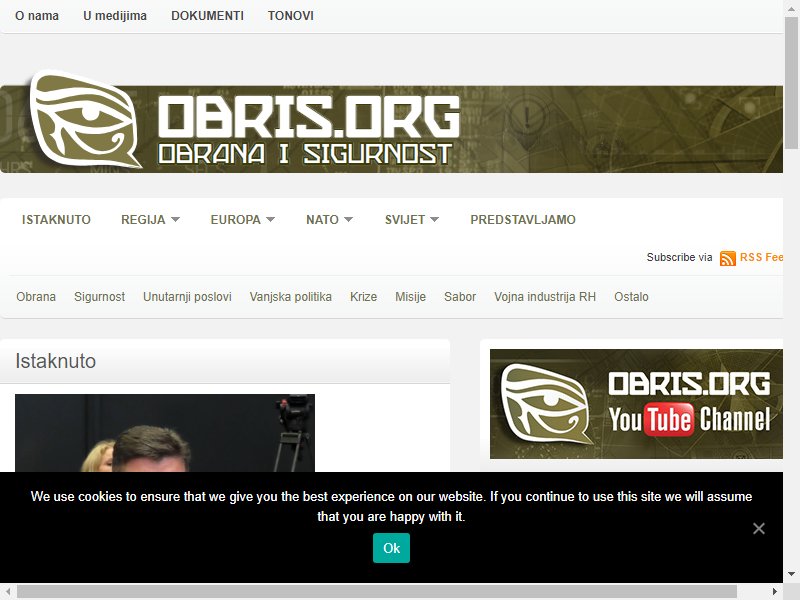Open the ISTAKNUTO menu item
This screenshot has height=600, width=800.
click(56, 220)
